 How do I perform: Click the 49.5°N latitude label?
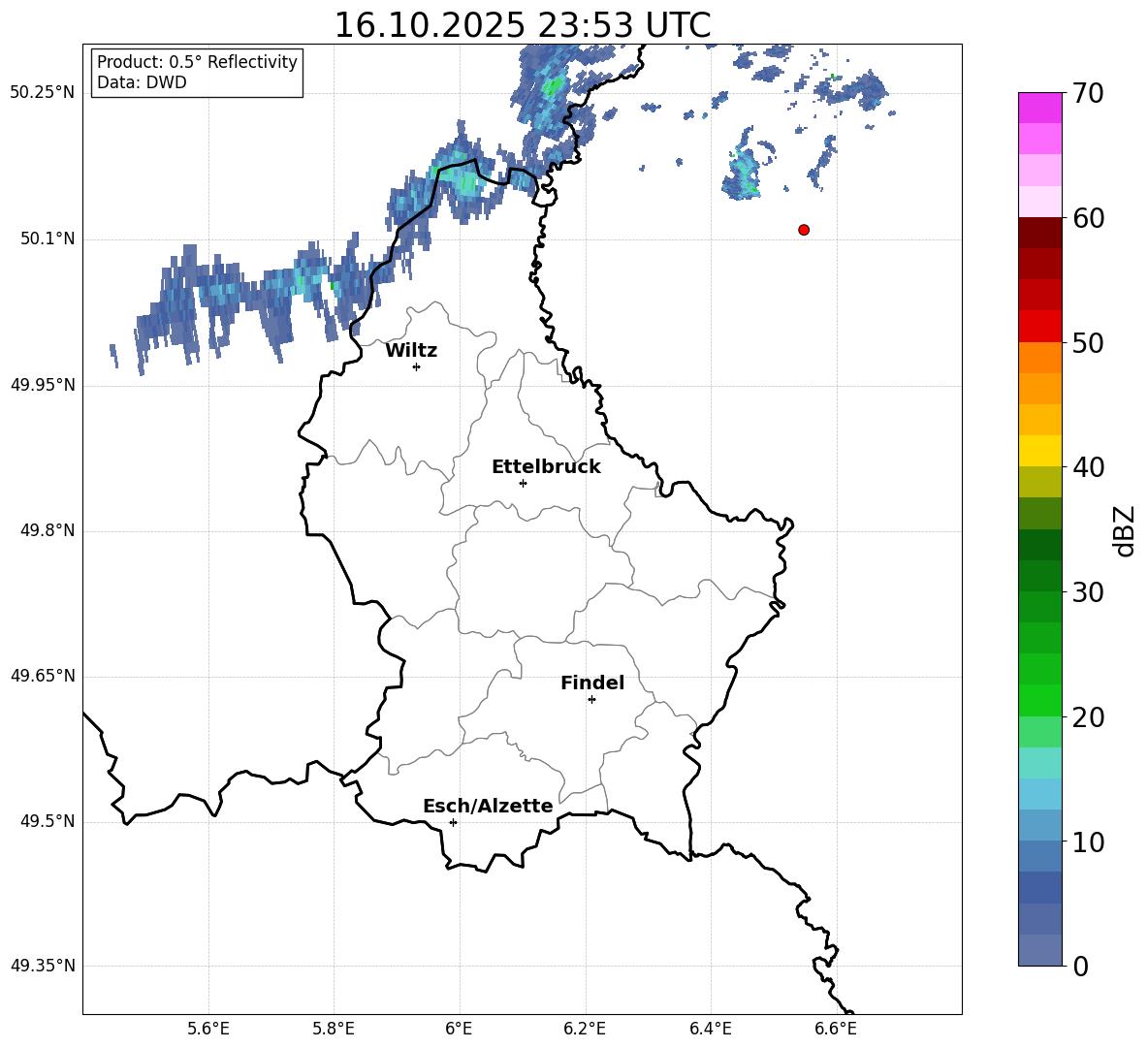[x=48, y=821]
